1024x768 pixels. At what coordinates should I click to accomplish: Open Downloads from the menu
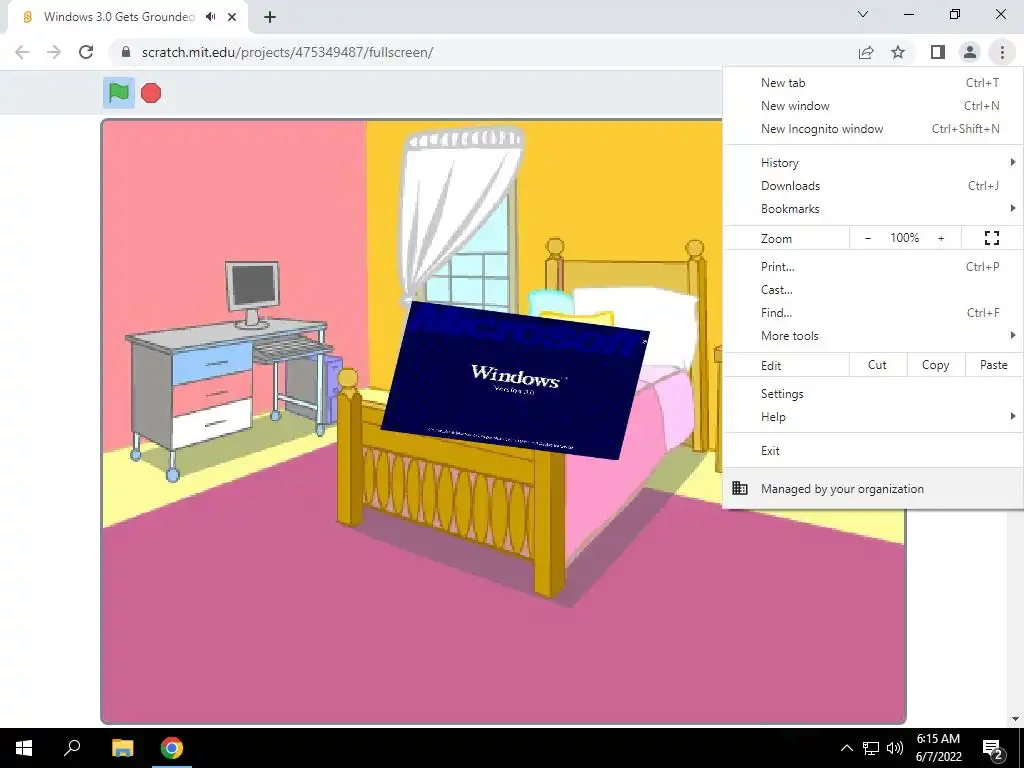click(873, 185)
